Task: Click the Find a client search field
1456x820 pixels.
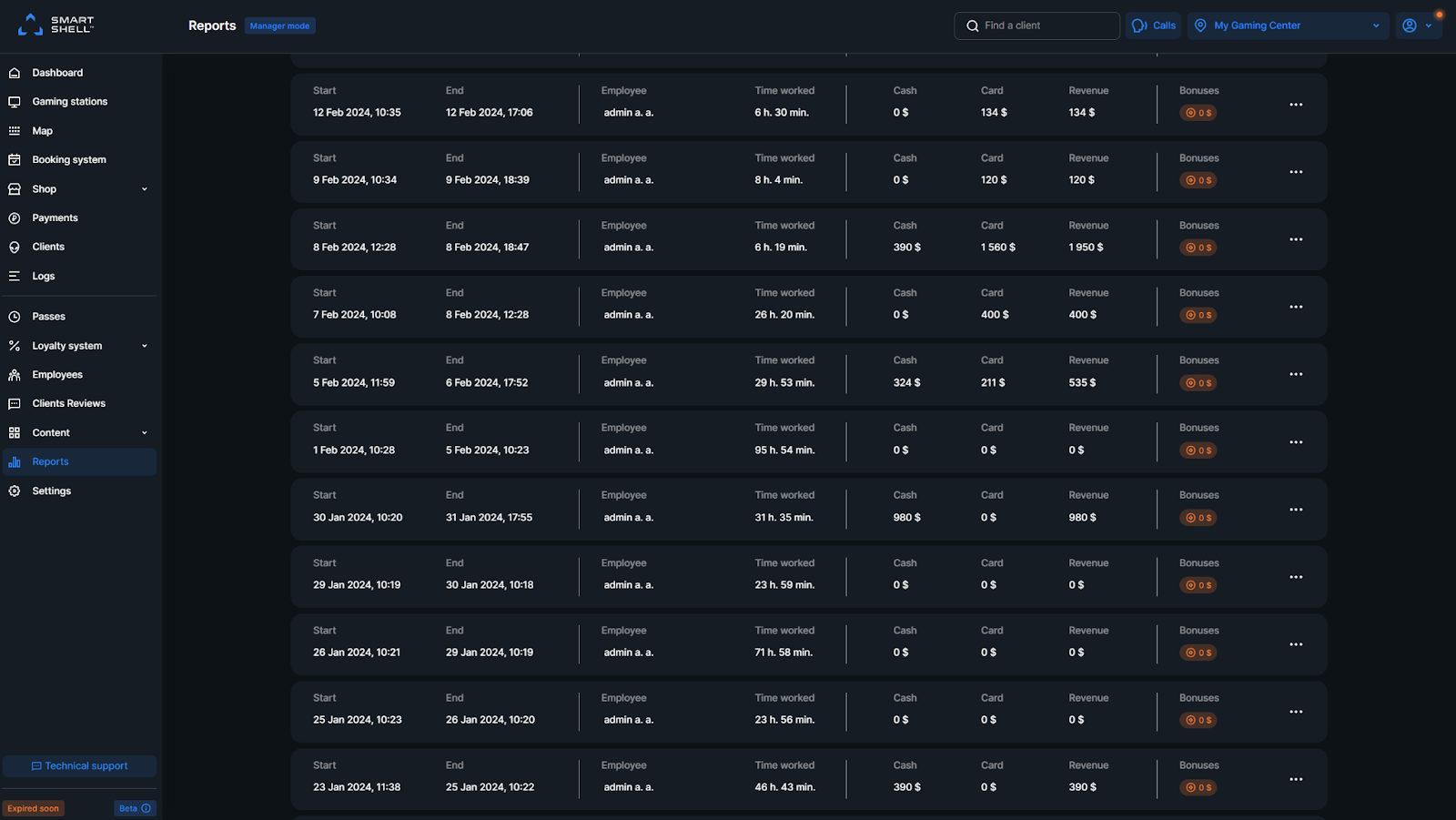Action: [1036, 25]
